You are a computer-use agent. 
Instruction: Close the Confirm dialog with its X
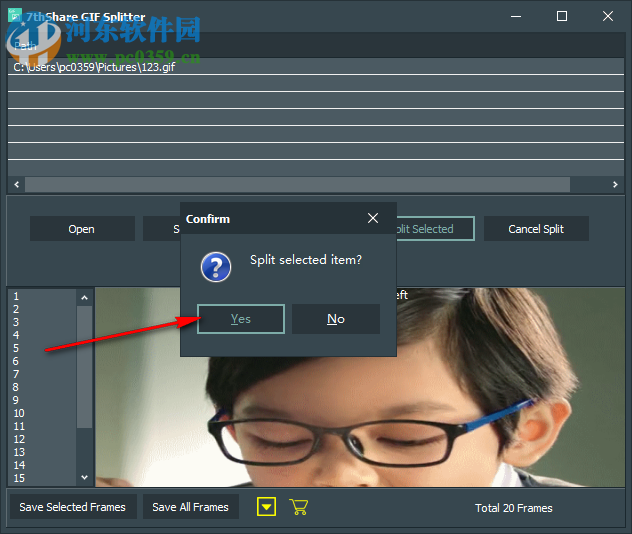pos(373,218)
